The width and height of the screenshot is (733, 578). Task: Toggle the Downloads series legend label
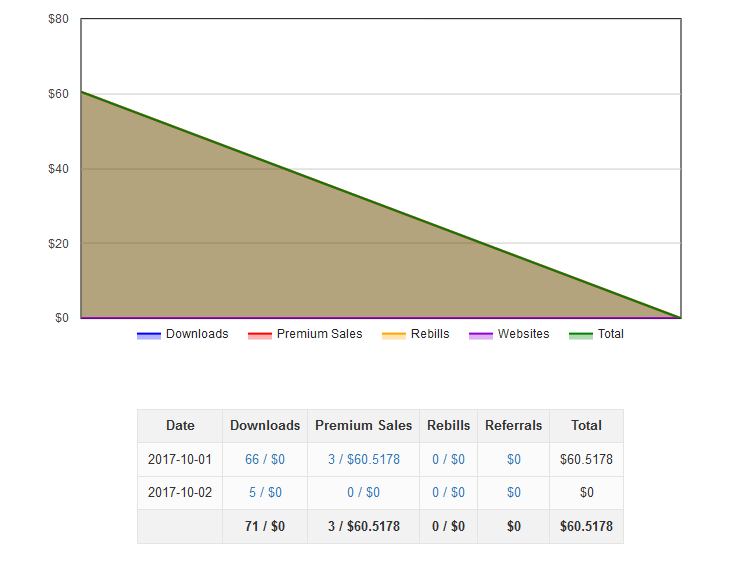(197, 334)
